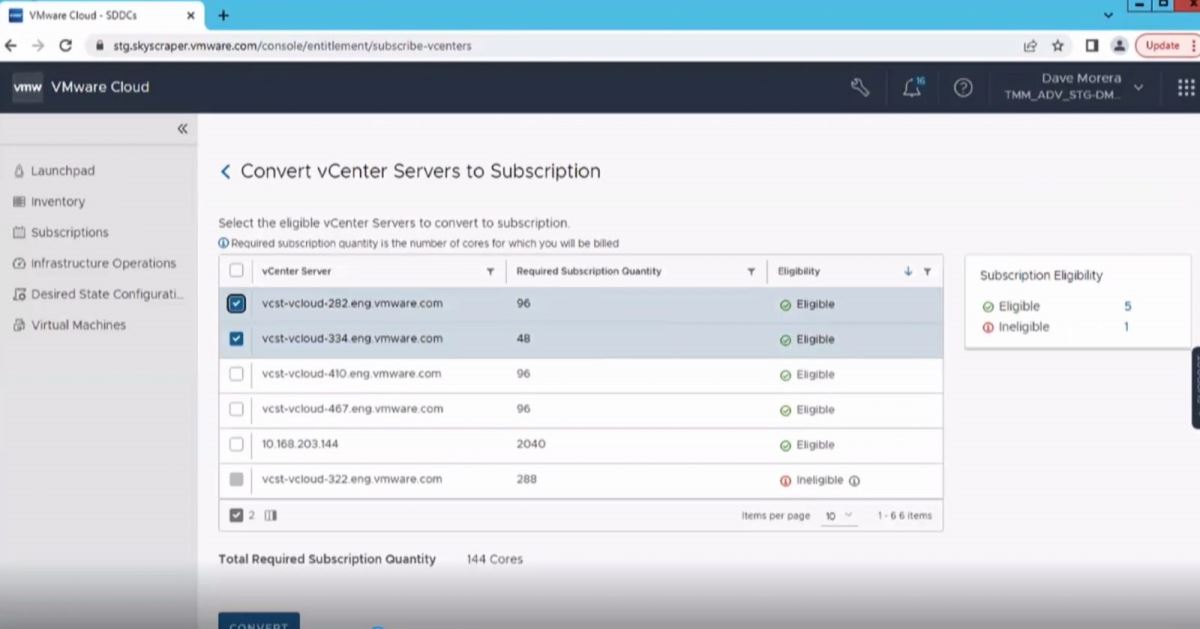Filter the vCenter Server column
The image size is (1200, 629).
coord(490,271)
